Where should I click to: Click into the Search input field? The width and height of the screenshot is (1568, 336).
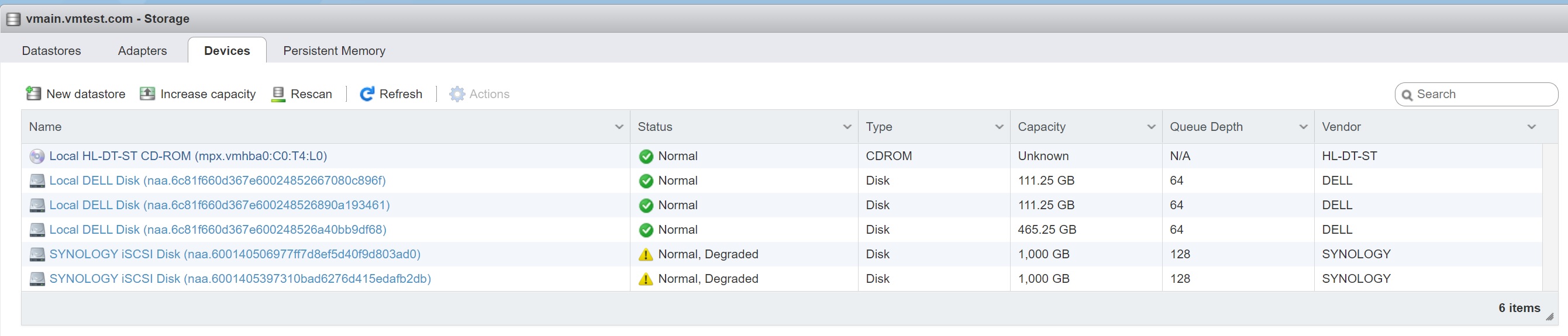click(x=1482, y=94)
